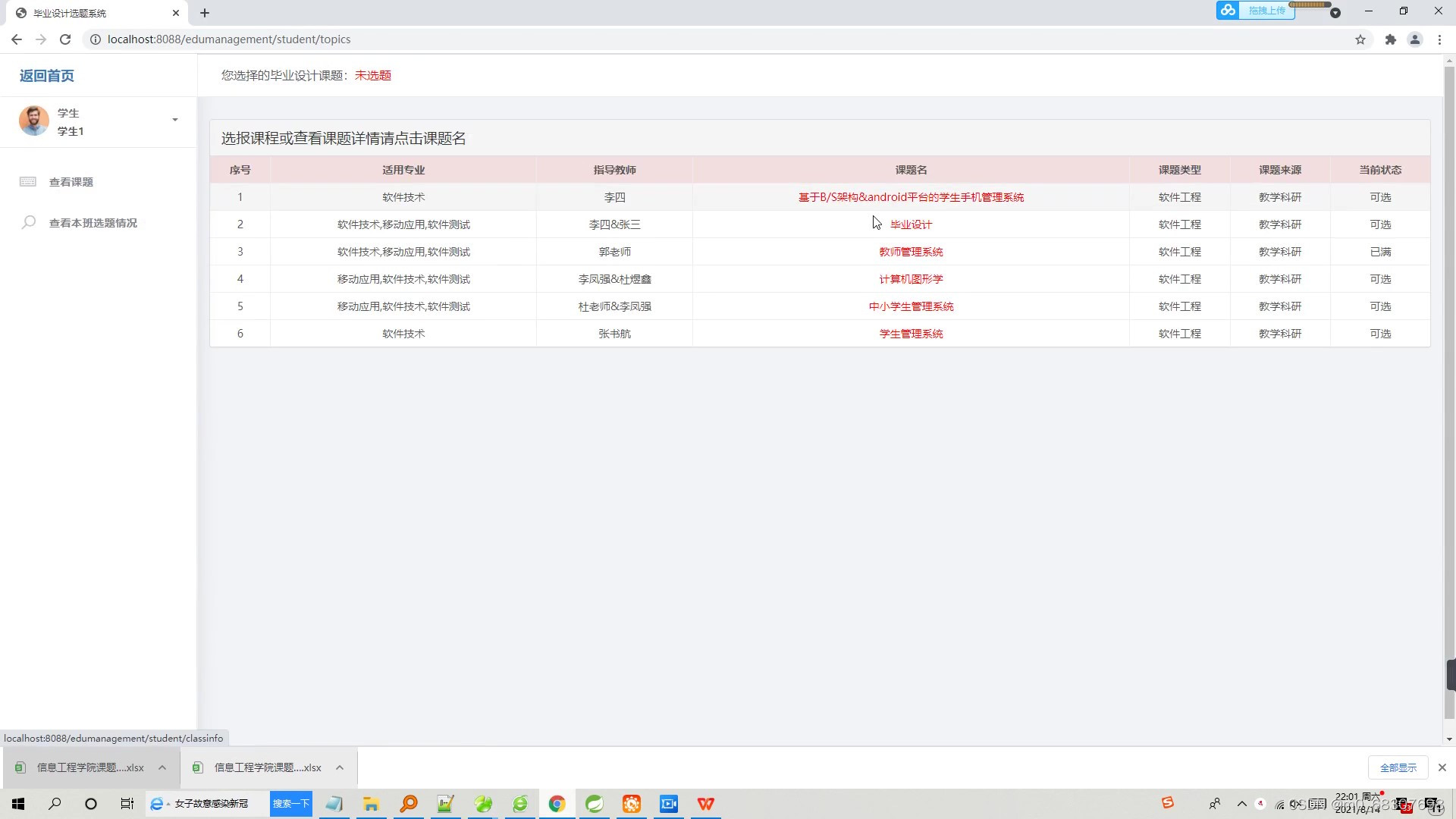Expand the 学生1 user dropdown arrow
1456x819 pixels.
[175, 120]
